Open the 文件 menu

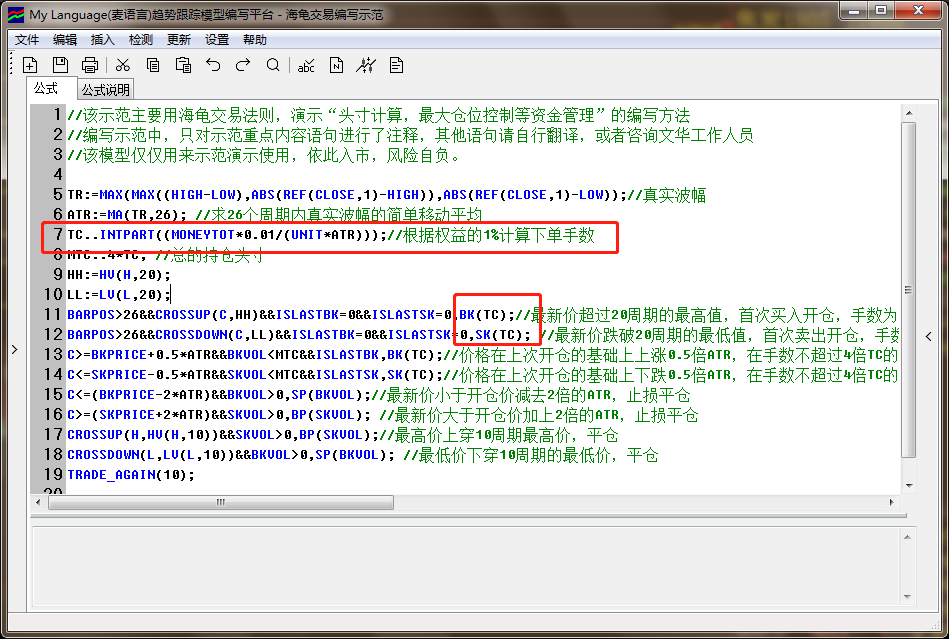27,40
